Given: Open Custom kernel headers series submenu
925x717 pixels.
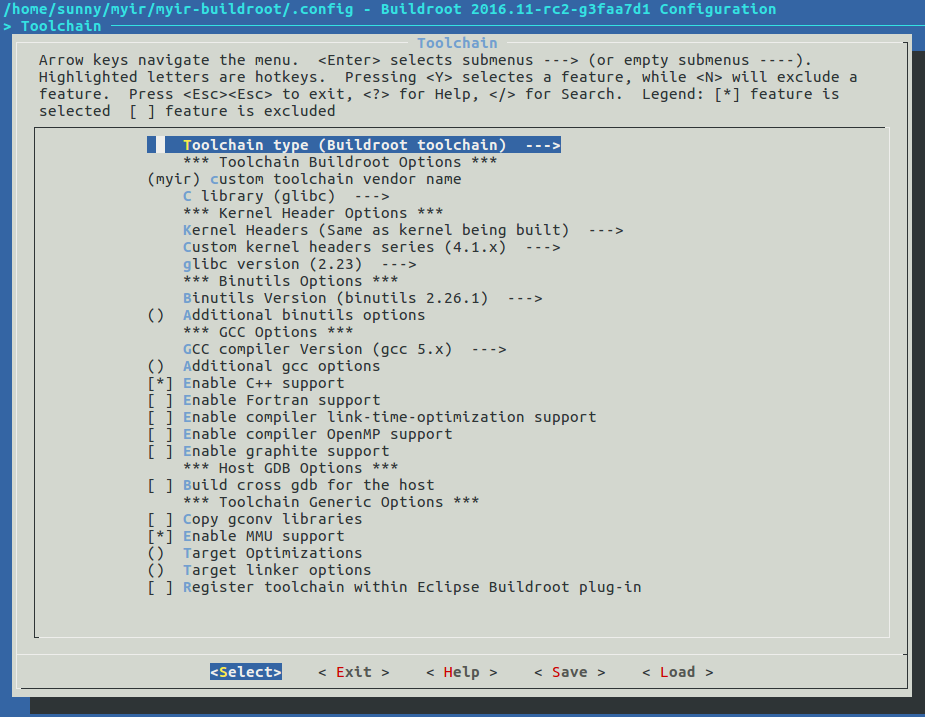Looking at the screenshot, I should 372,247.
